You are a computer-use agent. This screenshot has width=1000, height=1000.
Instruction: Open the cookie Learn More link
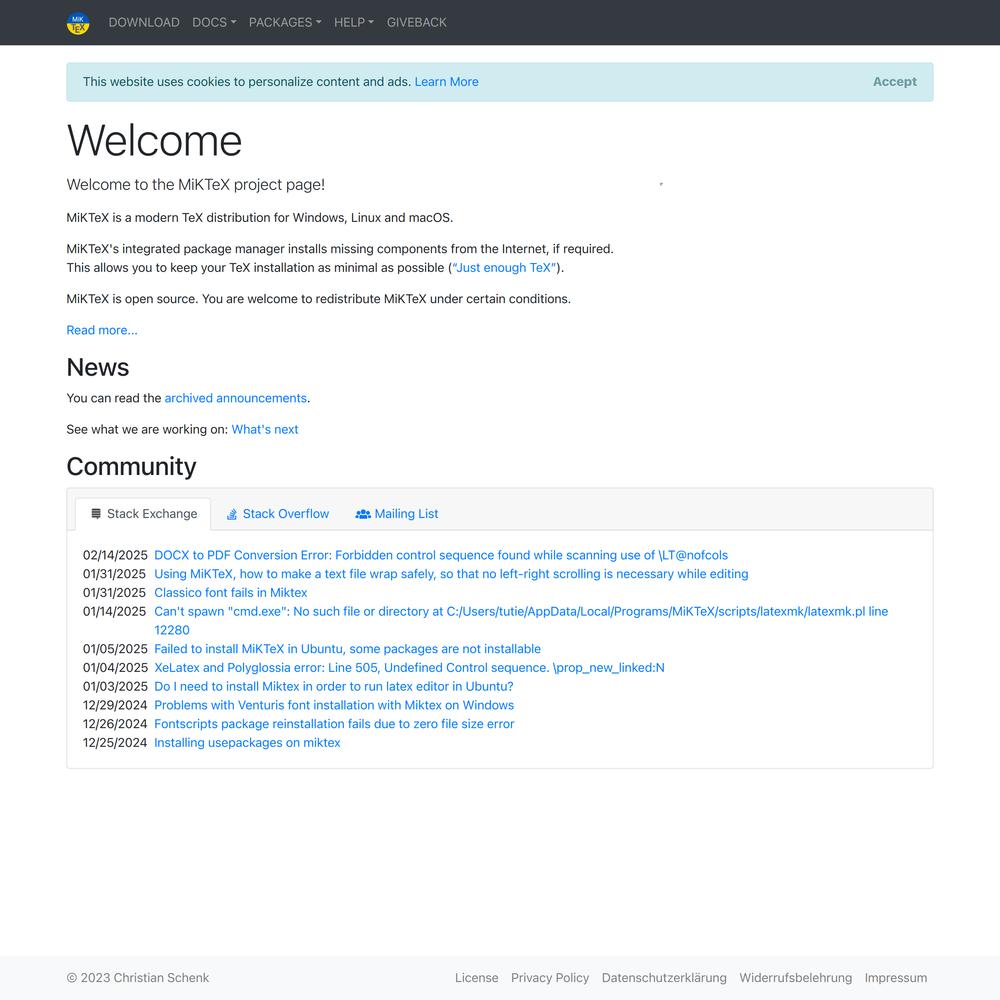pos(446,82)
